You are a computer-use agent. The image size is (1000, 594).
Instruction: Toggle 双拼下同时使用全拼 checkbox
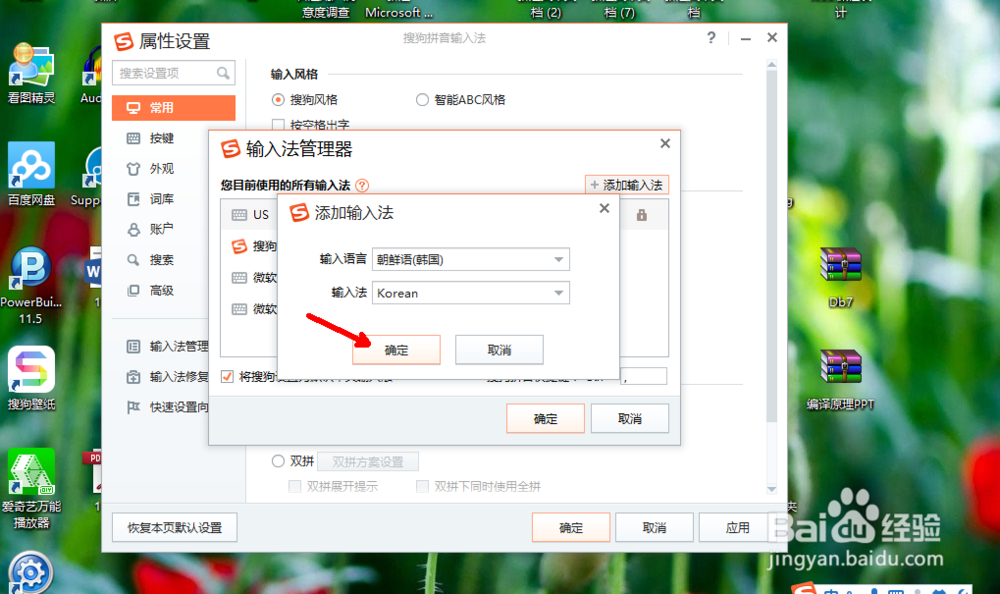[x=422, y=486]
